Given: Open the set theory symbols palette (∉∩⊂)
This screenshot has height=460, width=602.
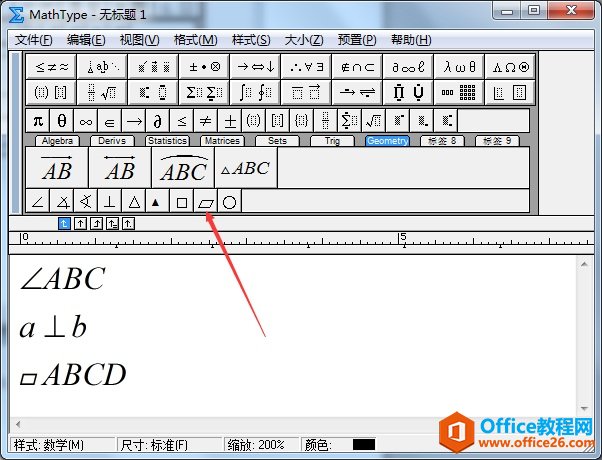Looking at the screenshot, I should 357,67.
